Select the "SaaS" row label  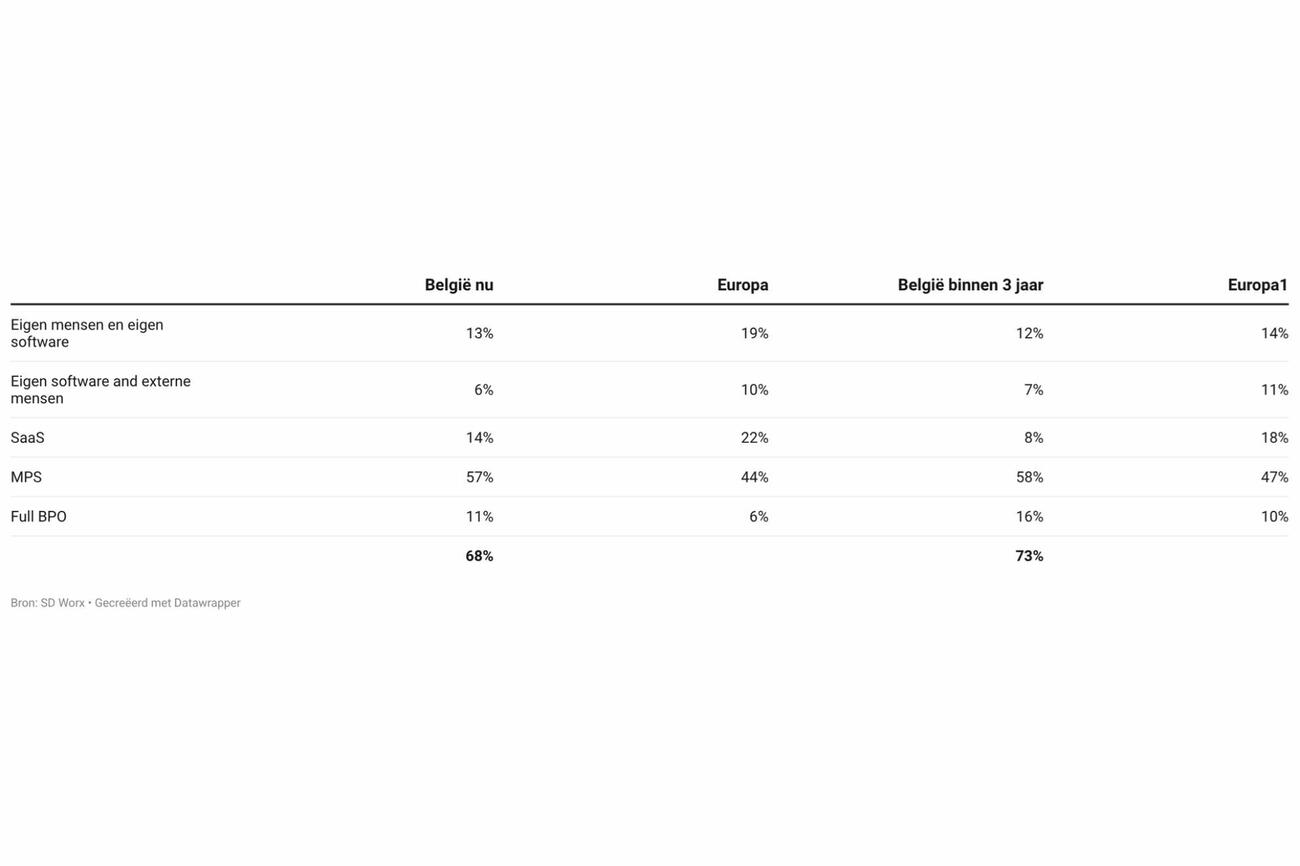tap(28, 438)
